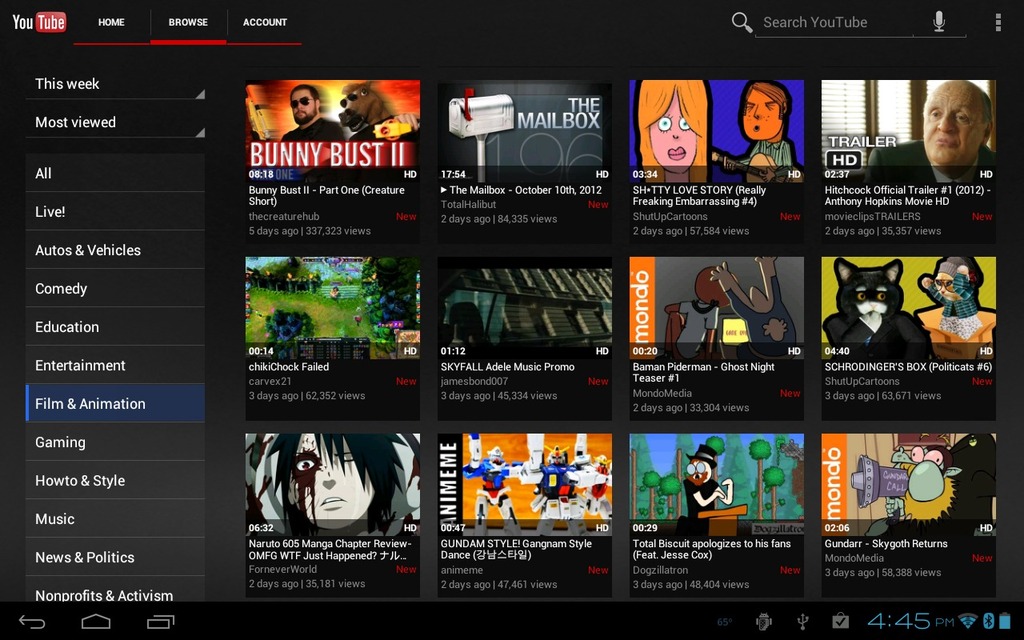Tap the clipboard checkmark notification icon
The image size is (1024, 640).
(840, 621)
